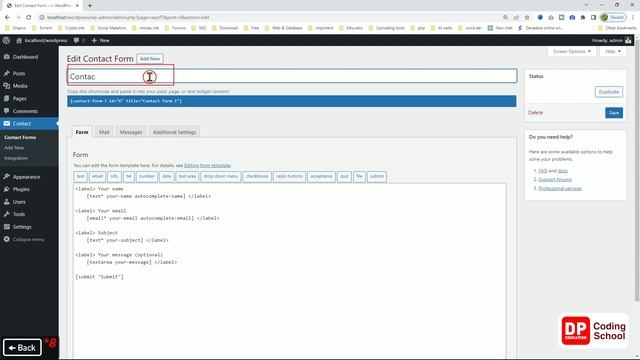Insert a quiz tag

pyautogui.click(x=344, y=176)
